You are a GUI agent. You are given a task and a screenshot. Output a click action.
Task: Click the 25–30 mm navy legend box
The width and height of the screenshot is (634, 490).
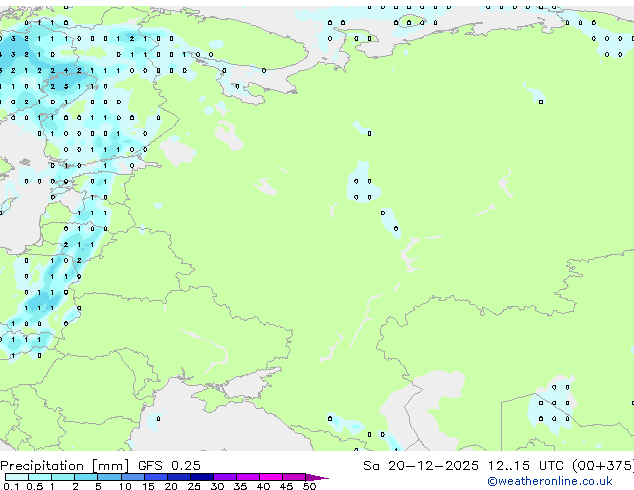[201, 477]
